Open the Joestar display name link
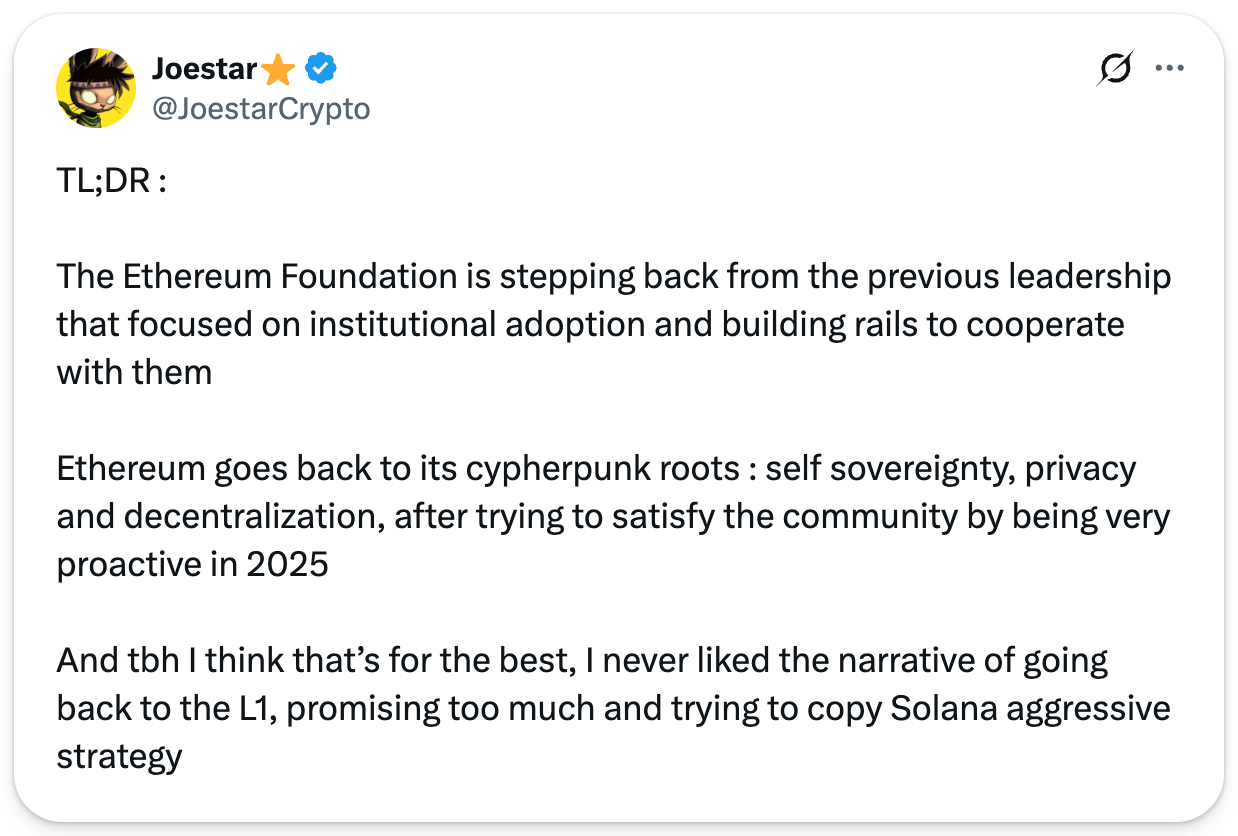This screenshot has width=1238, height=836. [x=205, y=69]
